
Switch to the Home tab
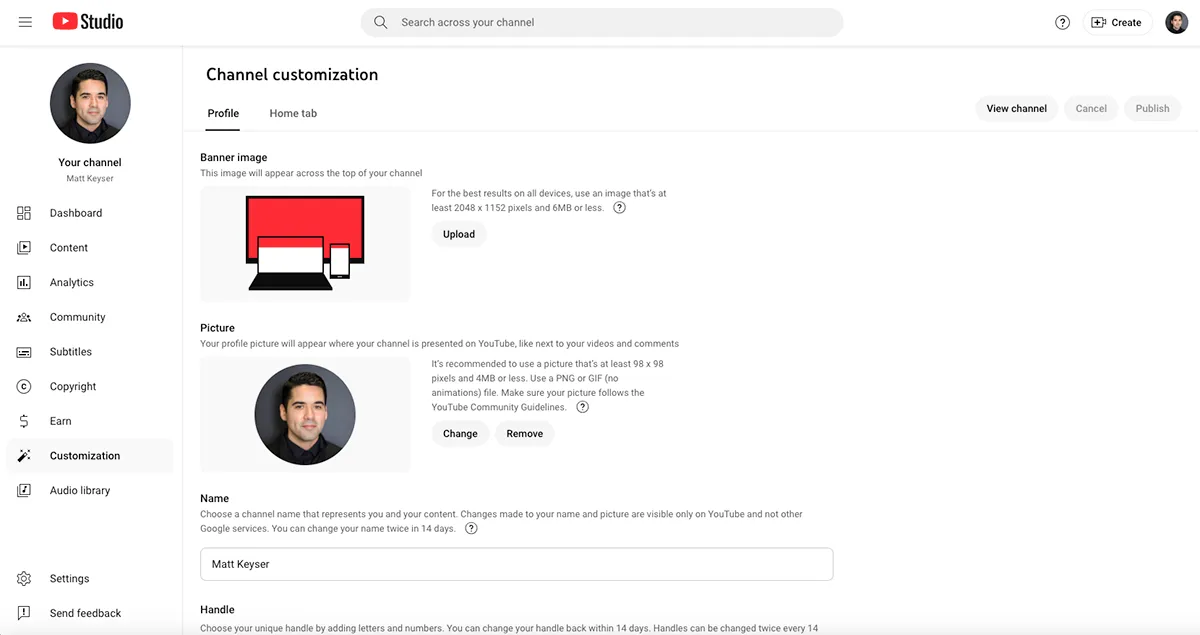coord(293,114)
